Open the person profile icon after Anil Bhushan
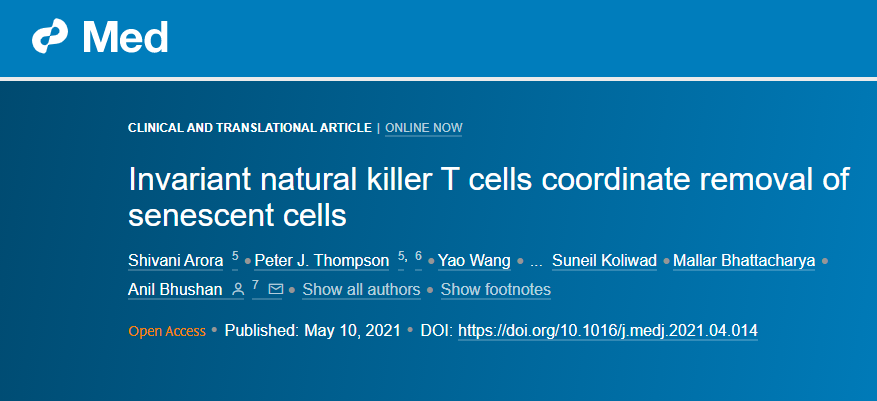The height and width of the screenshot is (401, 877). tap(238, 289)
